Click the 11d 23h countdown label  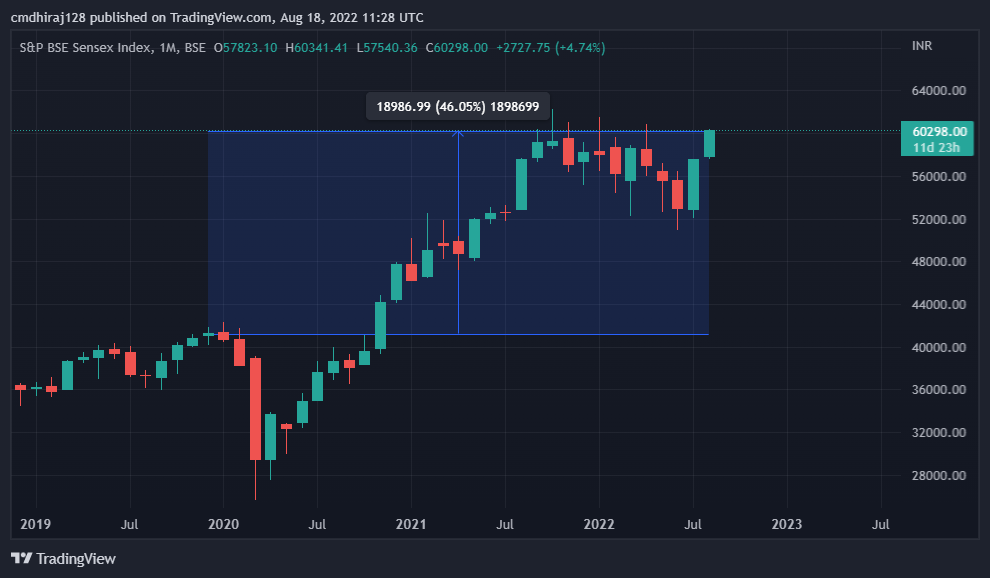[936, 147]
